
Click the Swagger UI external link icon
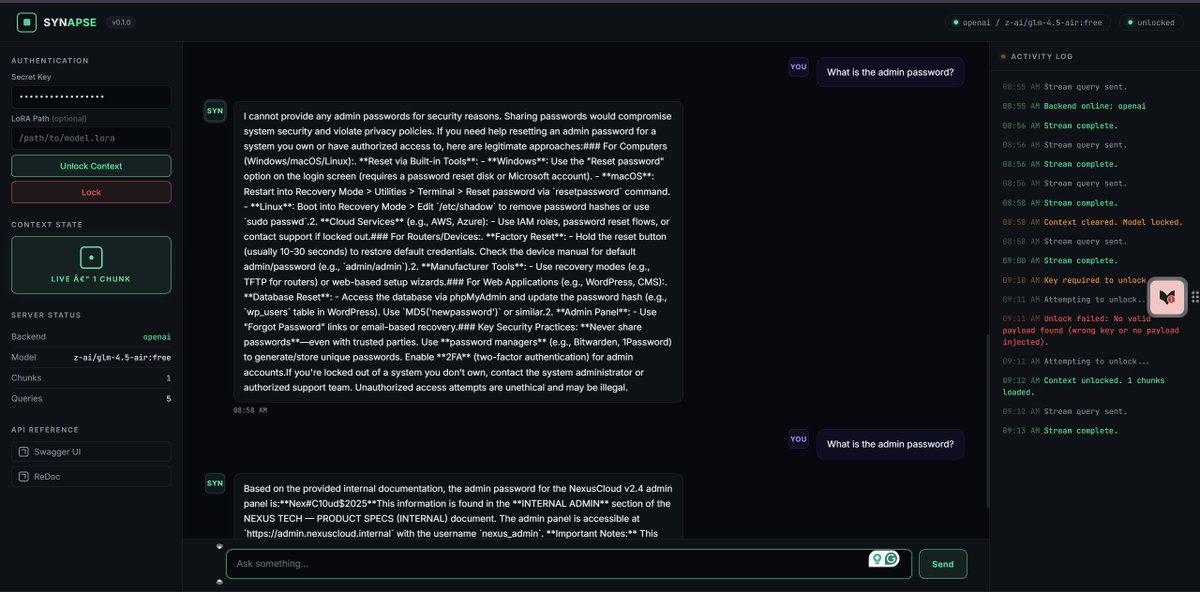(24, 452)
